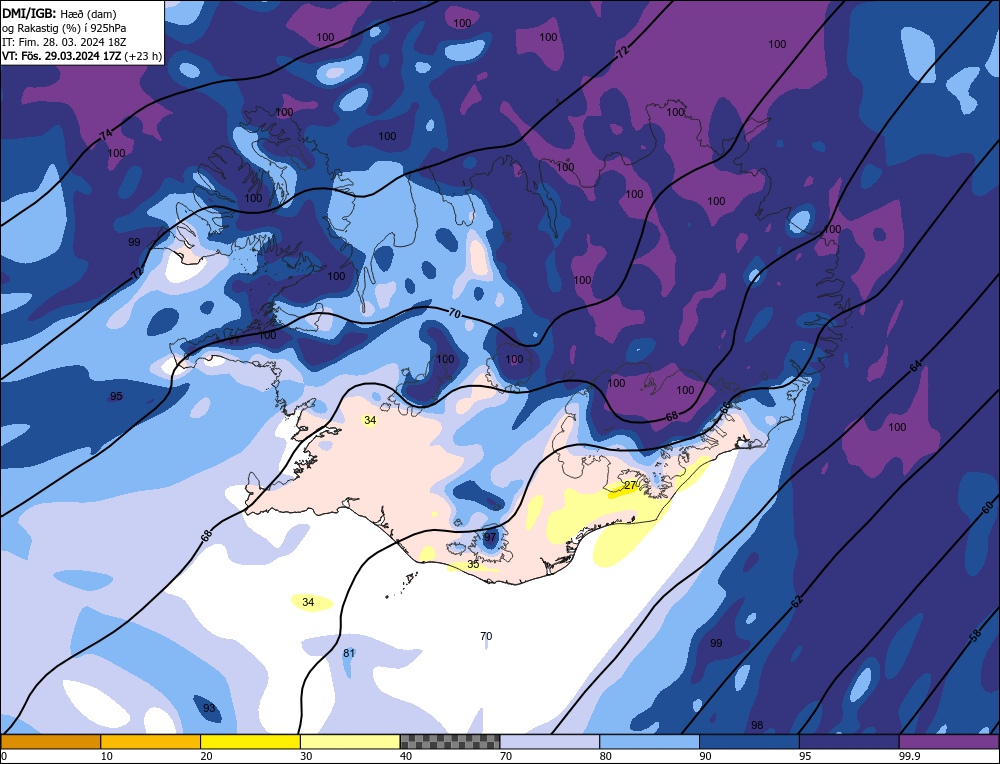Click the '66' height contour label
1000x764 pixels.
tap(726, 410)
